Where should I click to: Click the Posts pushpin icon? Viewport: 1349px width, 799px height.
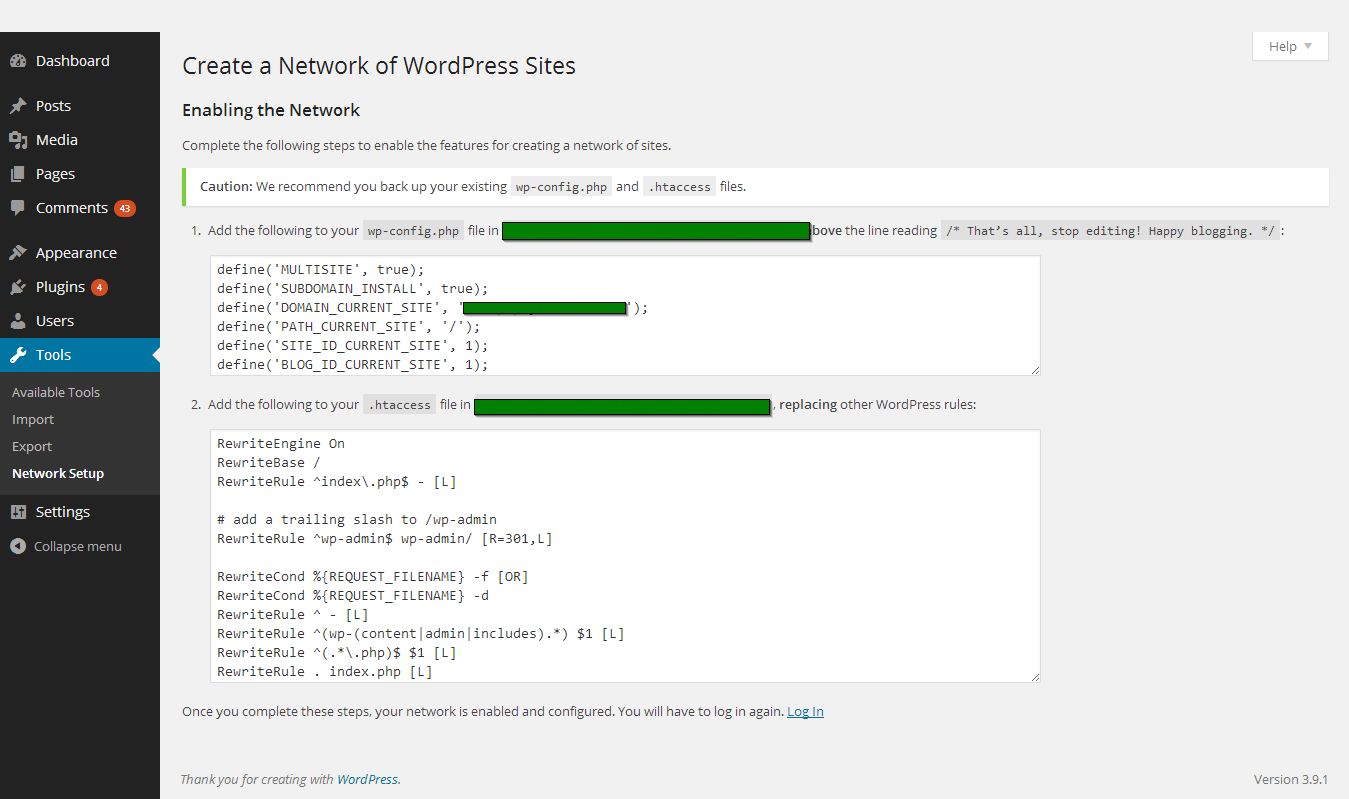[x=18, y=106]
